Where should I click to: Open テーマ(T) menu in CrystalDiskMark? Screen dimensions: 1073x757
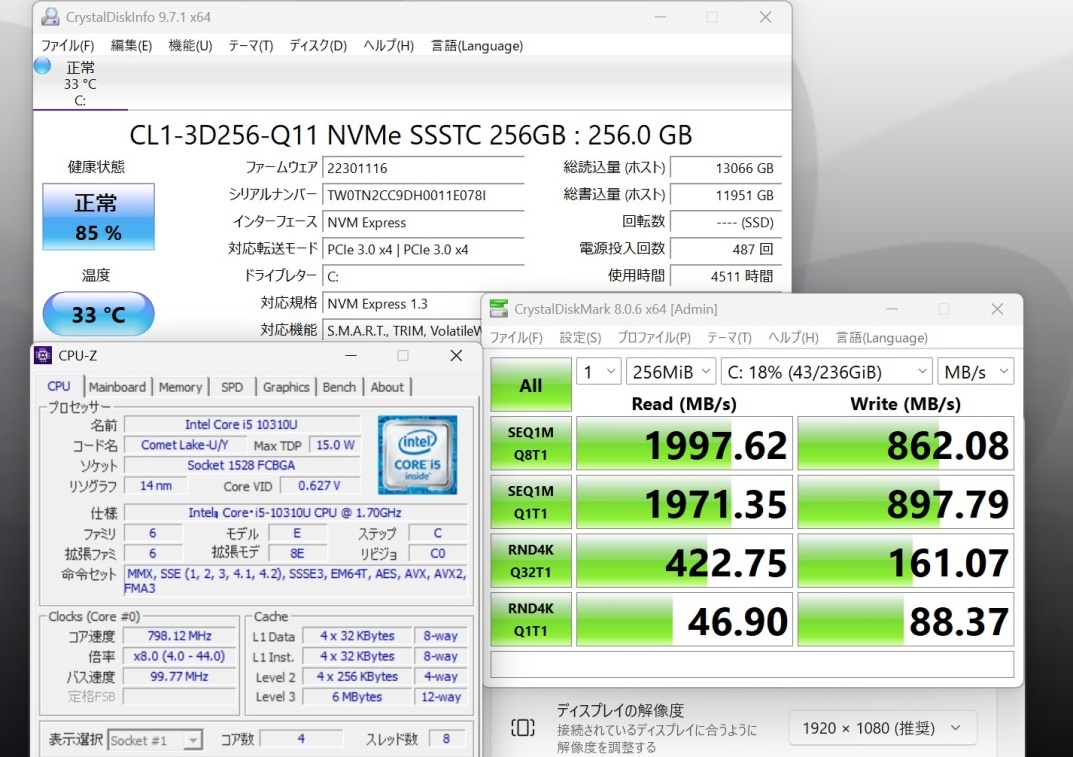(729, 337)
